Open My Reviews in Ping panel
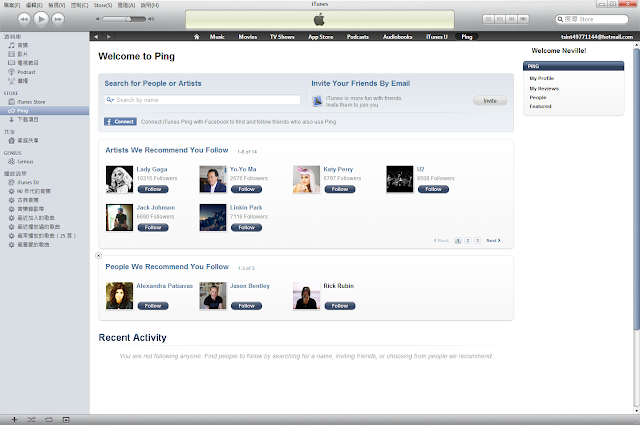This screenshot has width=640, height=425. pyautogui.click(x=544, y=89)
